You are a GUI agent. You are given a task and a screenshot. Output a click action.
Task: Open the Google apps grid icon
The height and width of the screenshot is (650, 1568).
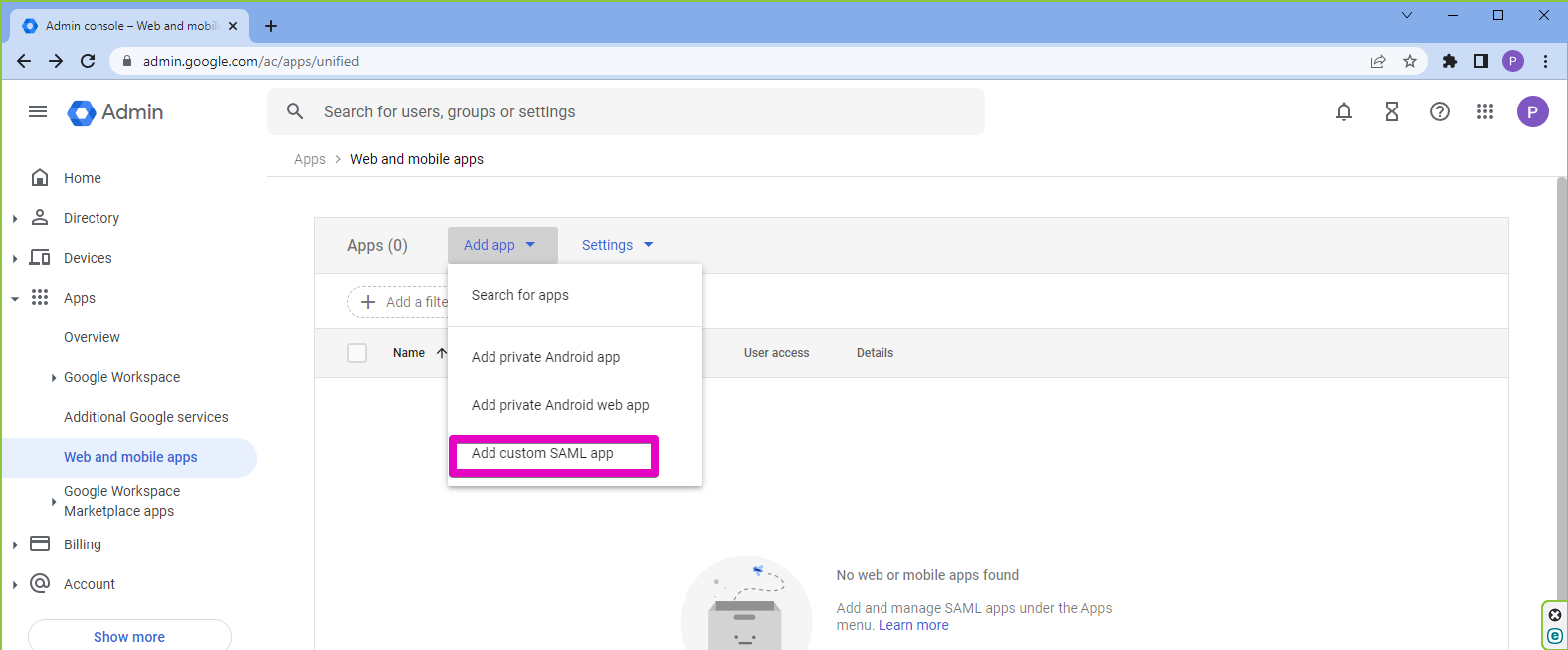point(1485,111)
